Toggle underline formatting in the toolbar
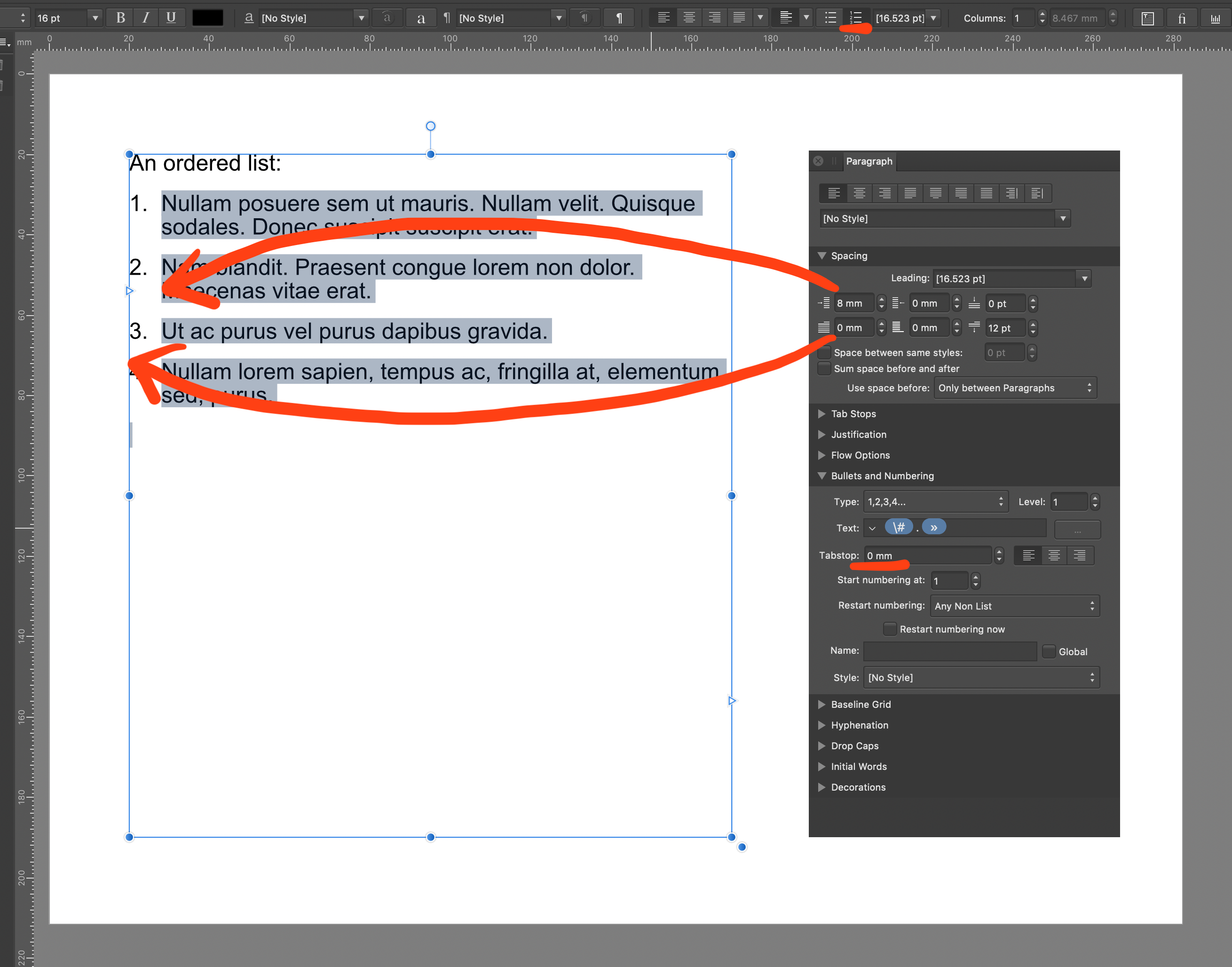 pos(171,17)
